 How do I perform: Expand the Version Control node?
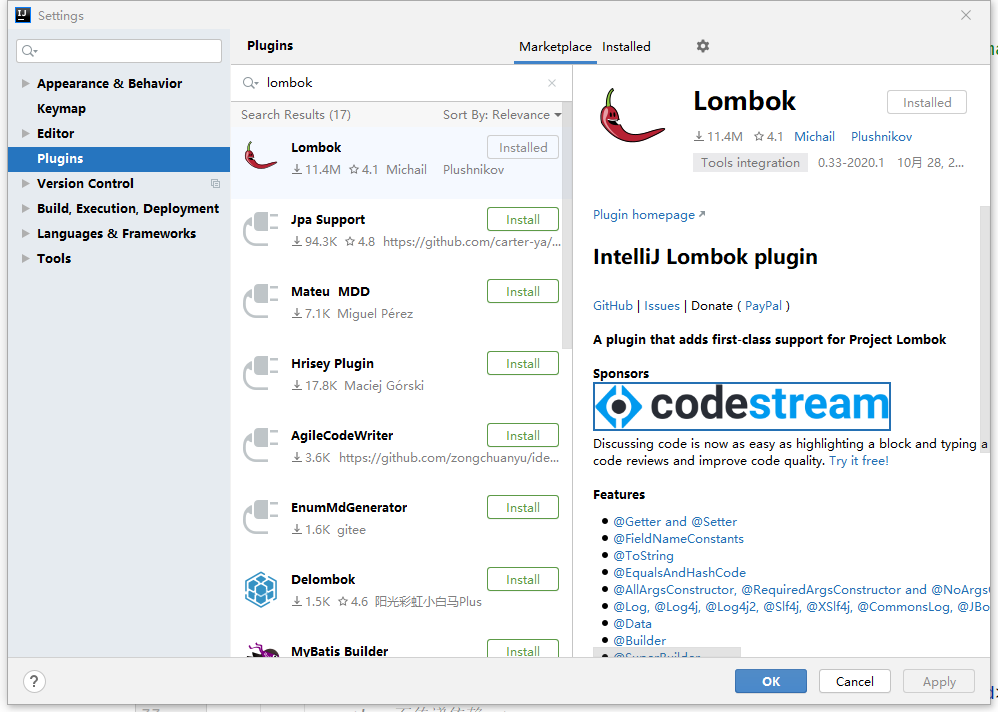point(25,183)
